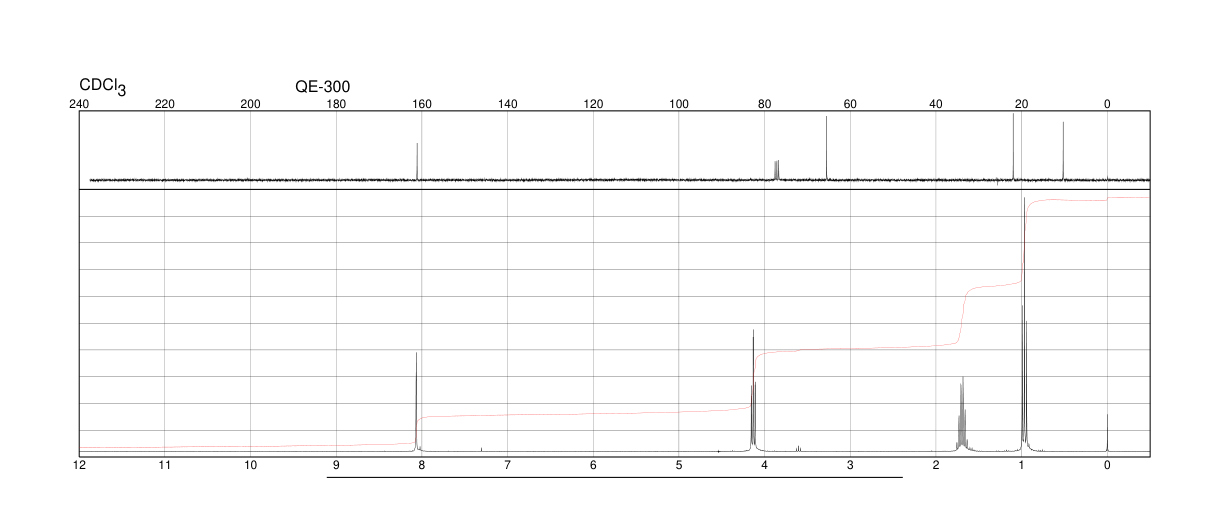Select the 20 ppm carbon axis label
Viewport: 1224px width, 528px height.
1021,104
